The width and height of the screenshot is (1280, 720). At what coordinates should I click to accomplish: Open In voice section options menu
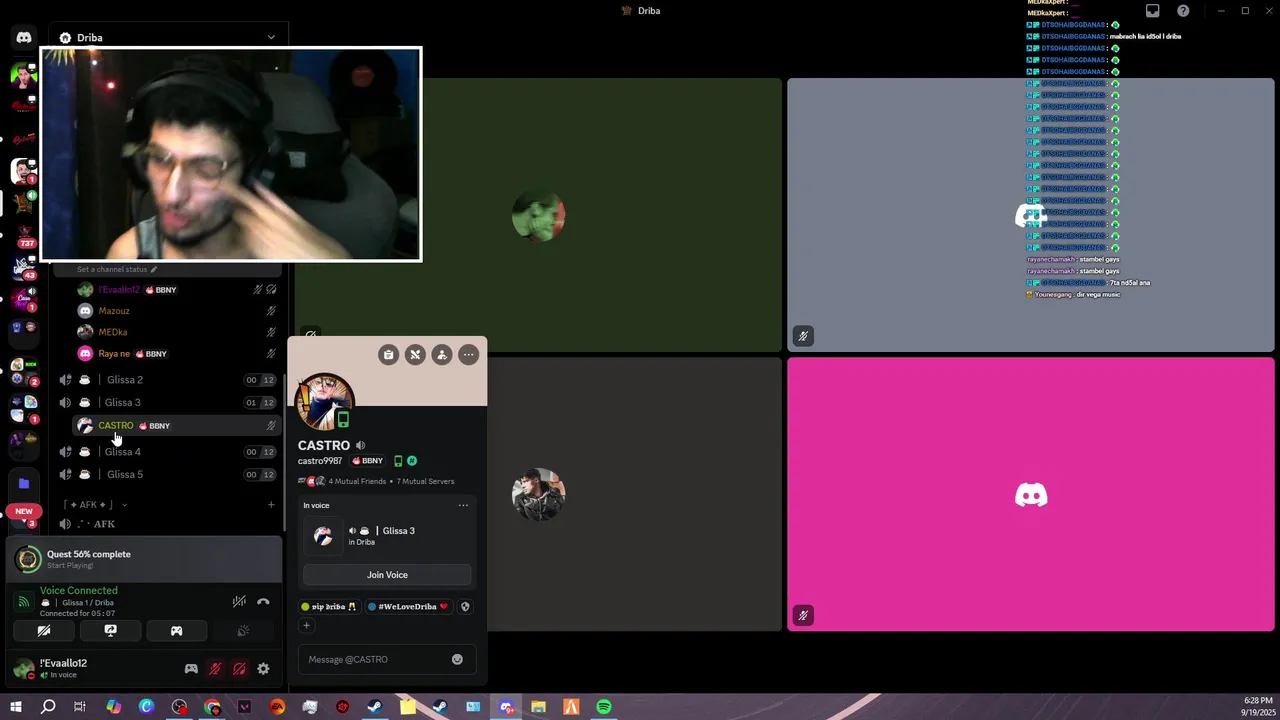coord(463,505)
